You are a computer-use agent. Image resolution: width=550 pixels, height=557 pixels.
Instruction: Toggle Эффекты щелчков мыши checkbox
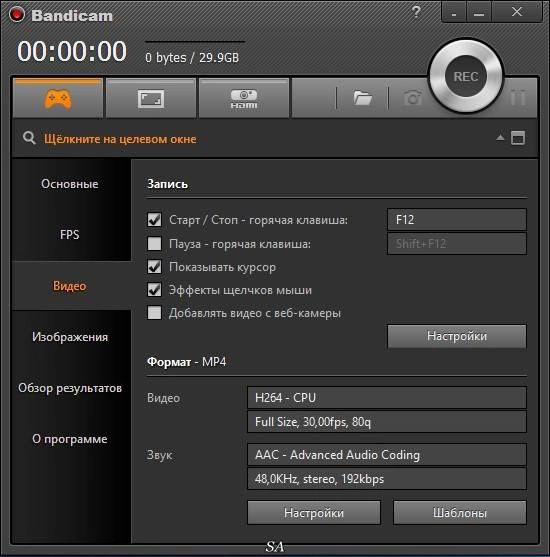tap(154, 290)
